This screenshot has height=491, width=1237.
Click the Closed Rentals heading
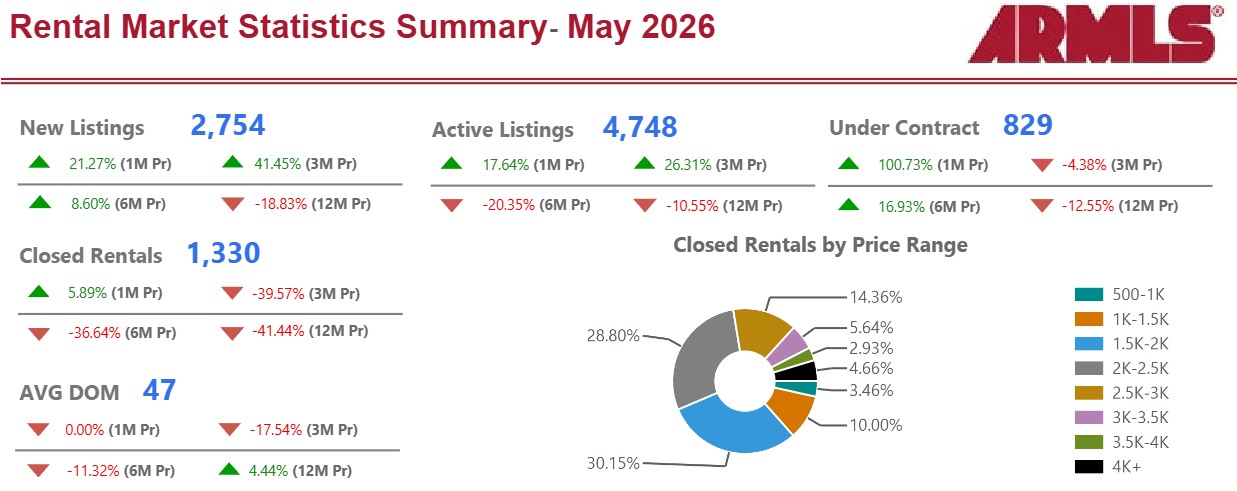coord(91,256)
